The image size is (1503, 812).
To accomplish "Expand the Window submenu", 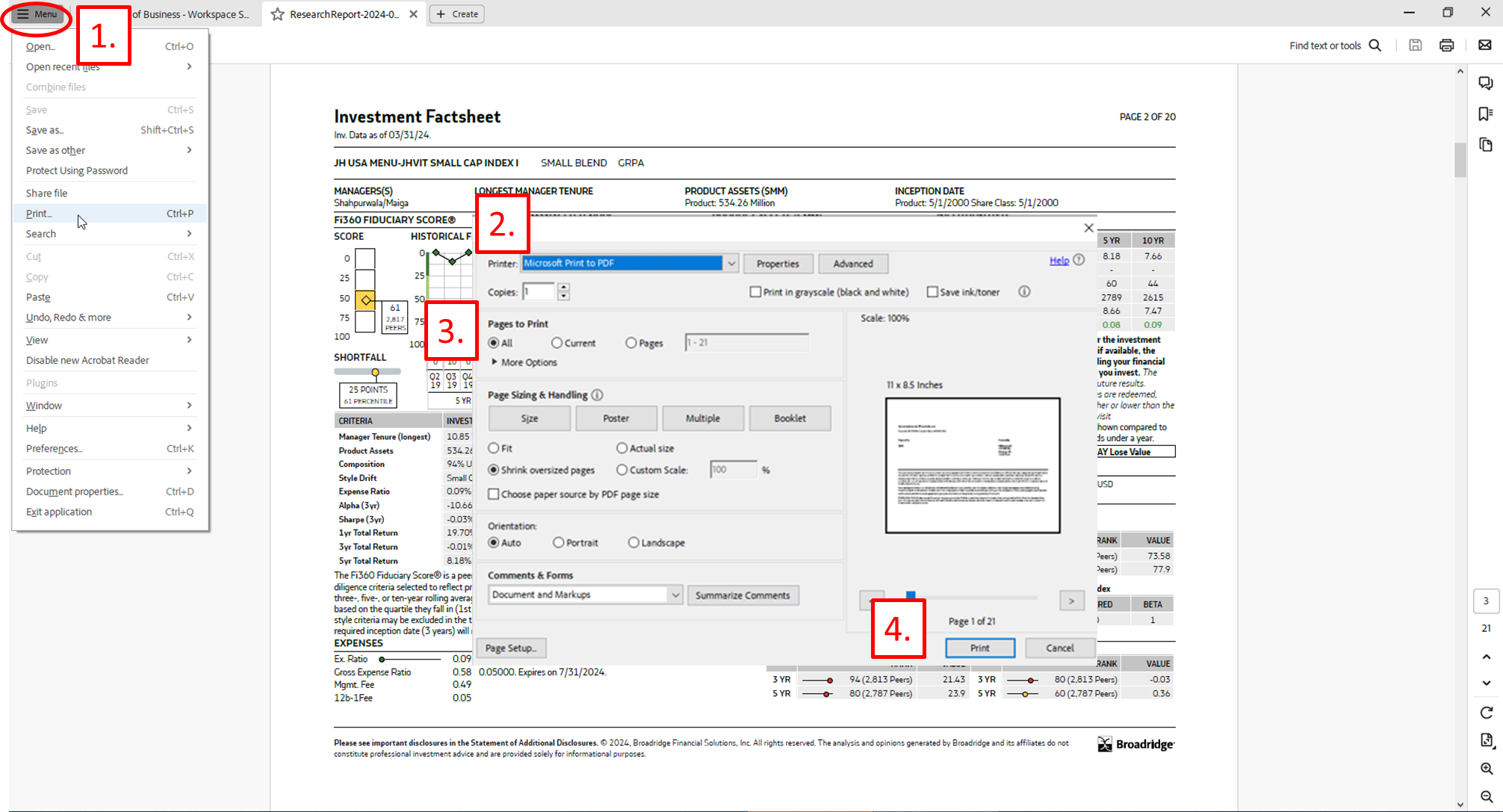I will click(x=109, y=406).
